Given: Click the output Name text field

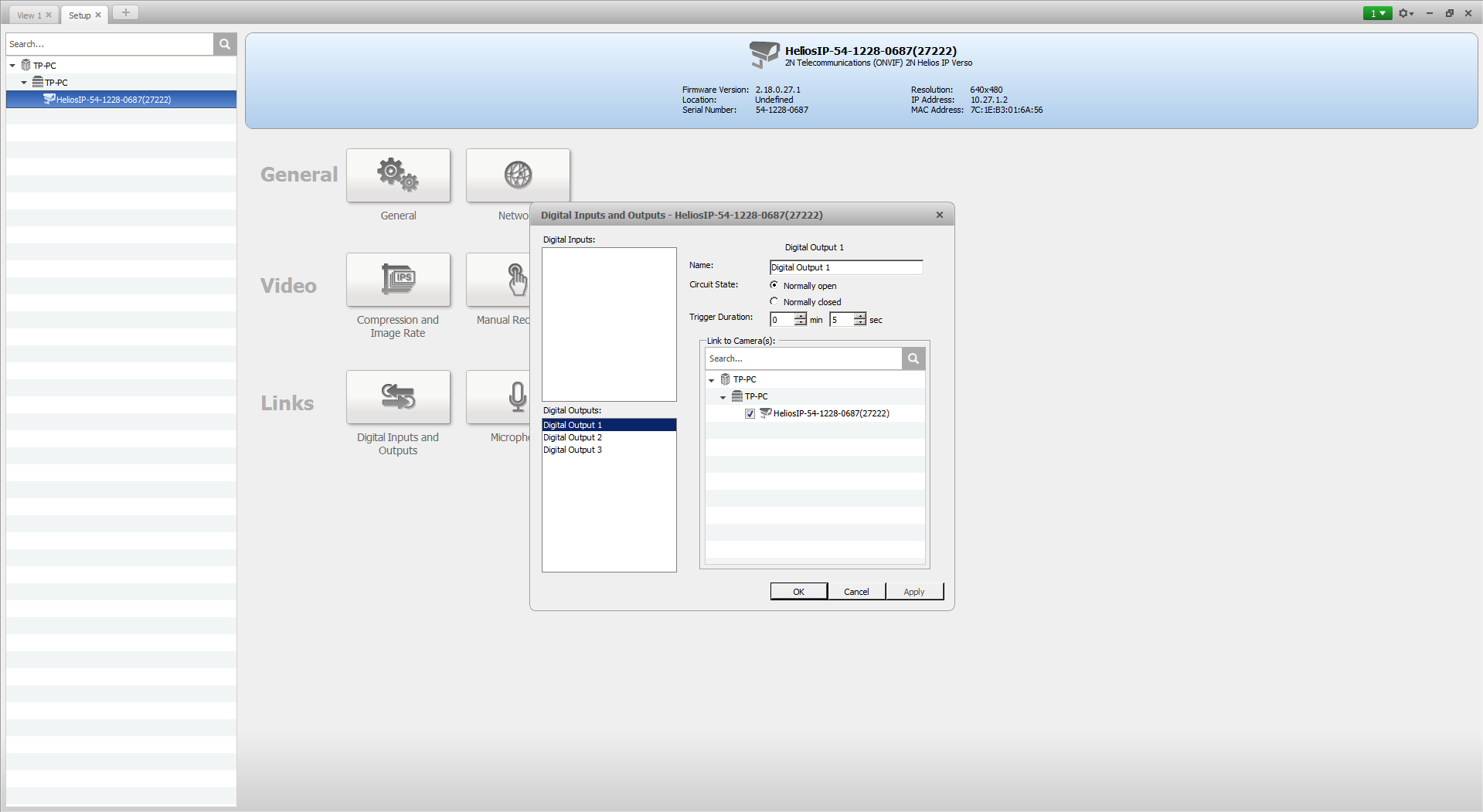Looking at the screenshot, I should pyautogui.click(x=845, y=267).
